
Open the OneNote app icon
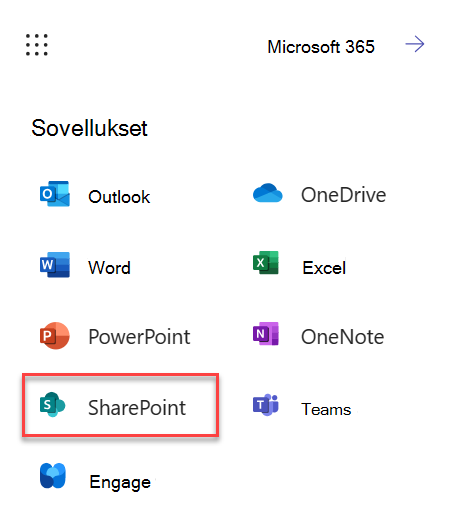(x=266, y=333)
